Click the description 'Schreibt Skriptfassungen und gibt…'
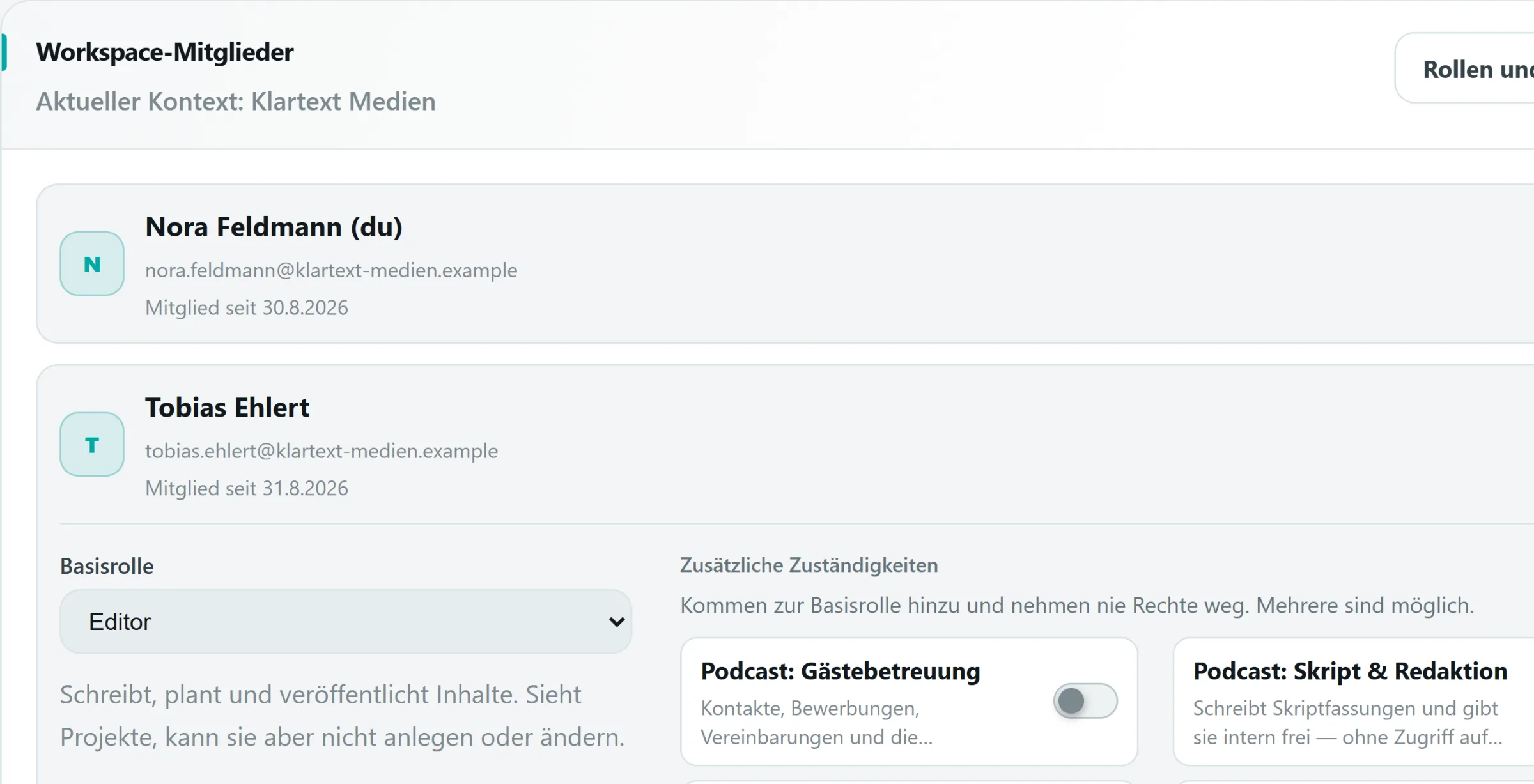This screenshot has height=784, width=1534. click(1347, 723)
